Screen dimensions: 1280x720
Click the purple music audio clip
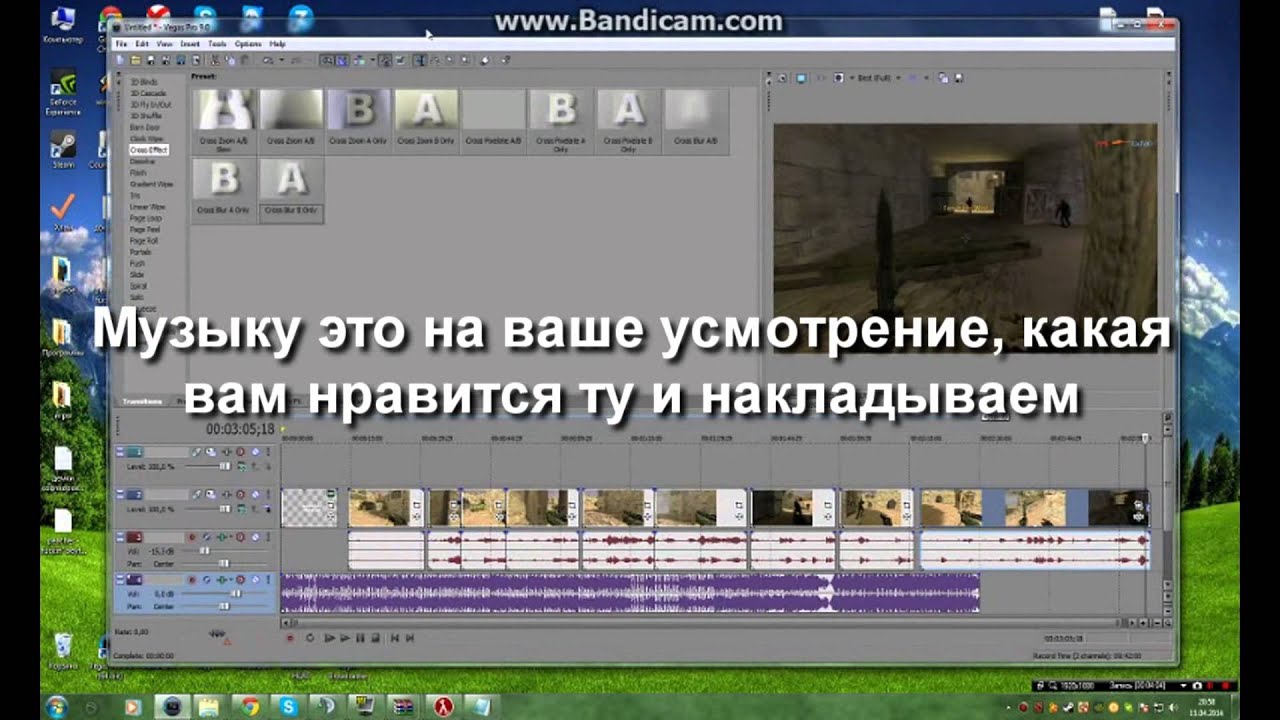630,592
